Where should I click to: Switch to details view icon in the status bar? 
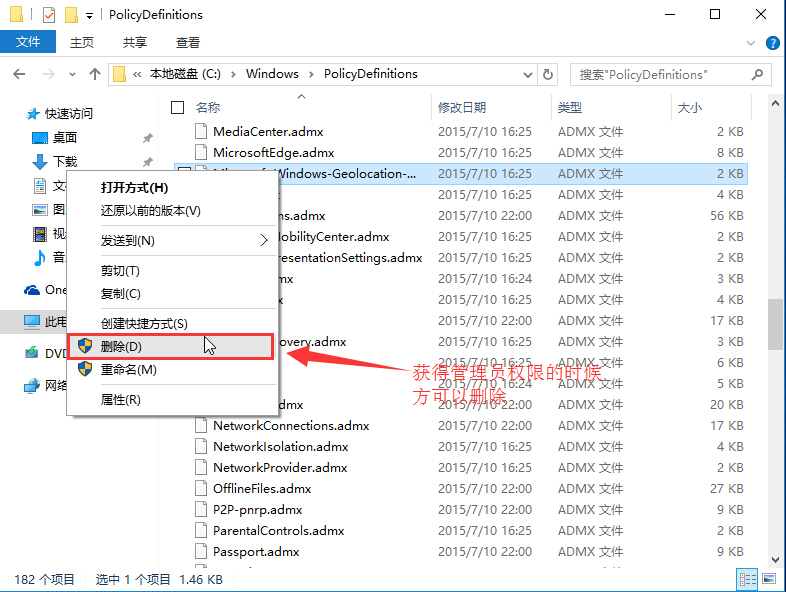pyautogui.click(x=746, y=579)
